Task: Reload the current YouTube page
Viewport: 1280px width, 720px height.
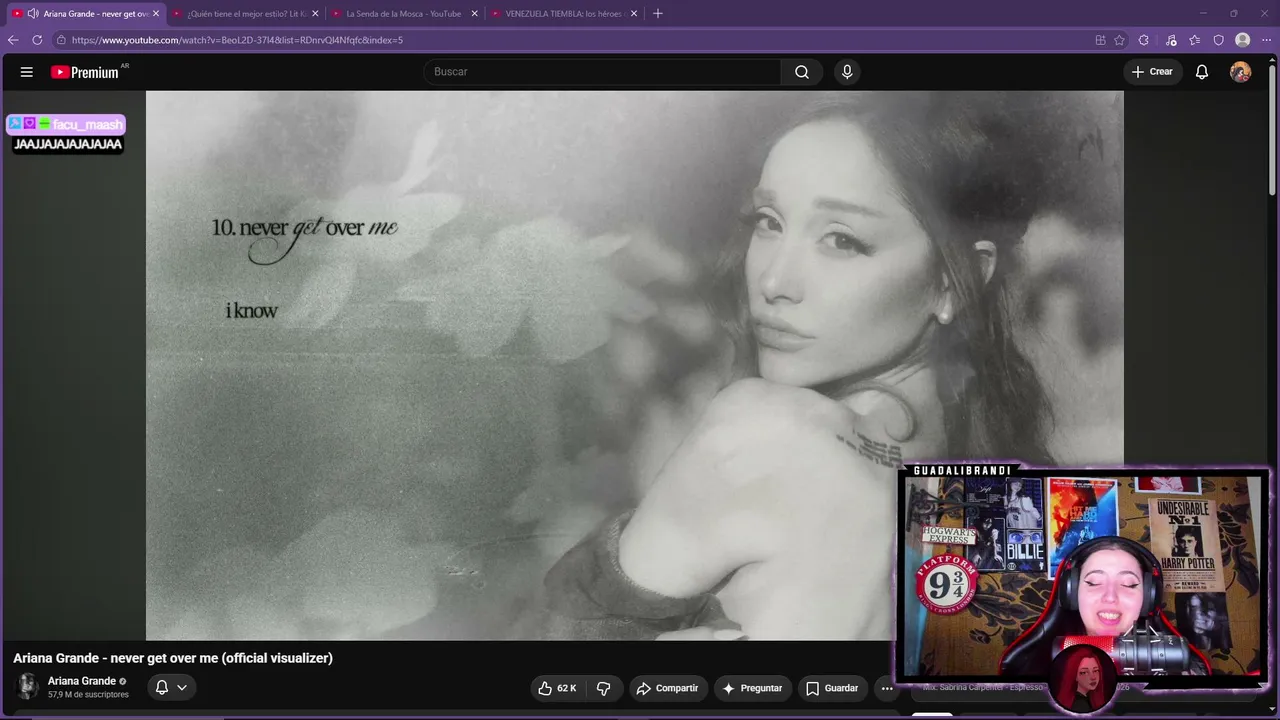Action: point(37,40)
